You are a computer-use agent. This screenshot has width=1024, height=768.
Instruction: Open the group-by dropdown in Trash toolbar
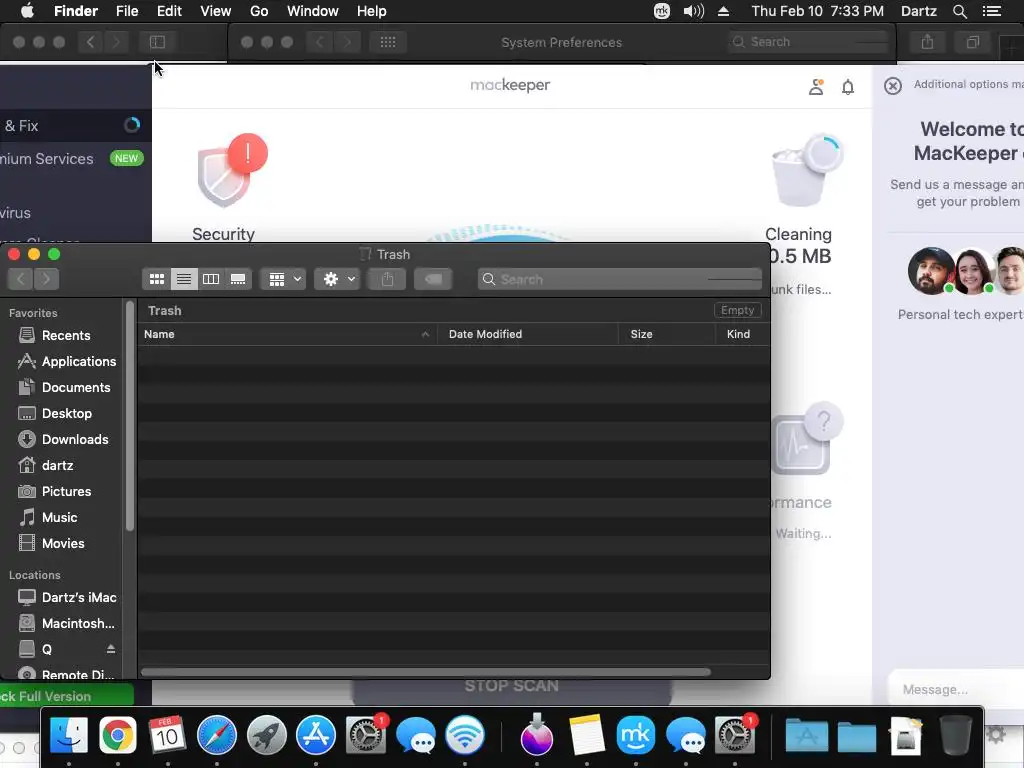coord(283,280)
